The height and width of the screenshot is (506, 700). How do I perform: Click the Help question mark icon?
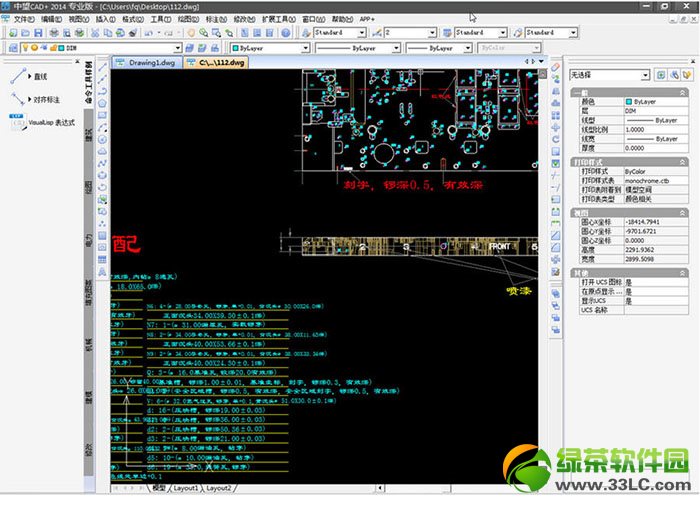coord(286,33)
